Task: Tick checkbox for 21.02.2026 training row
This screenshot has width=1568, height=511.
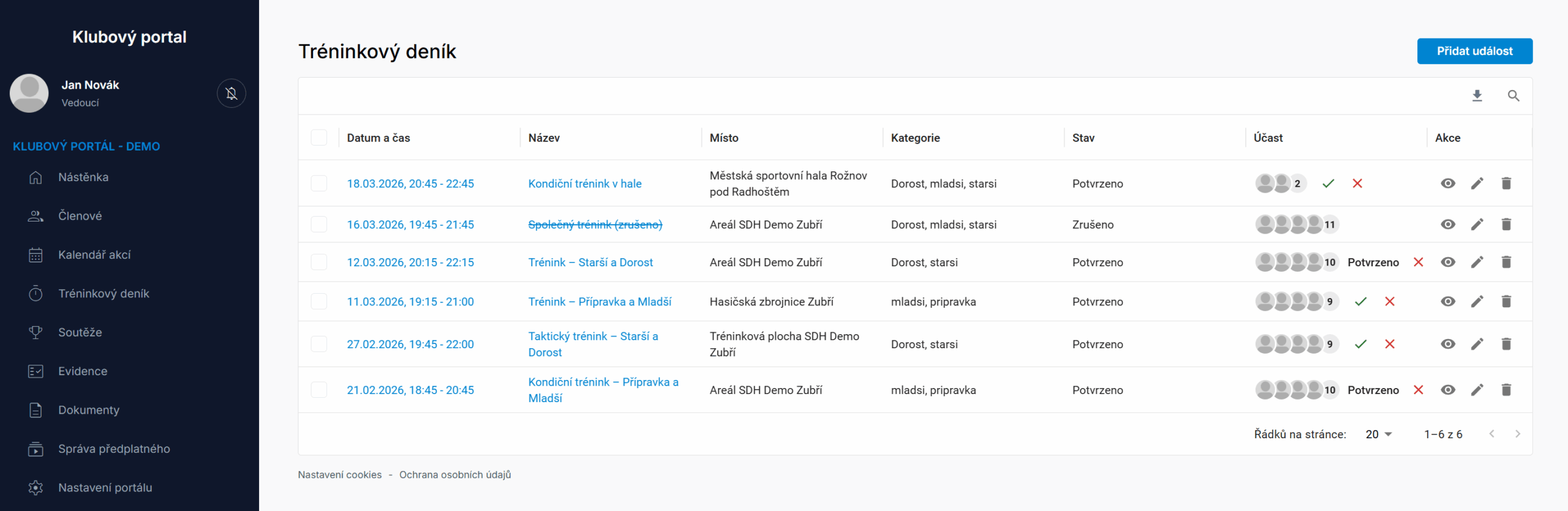Action: [x=318, y=390]
